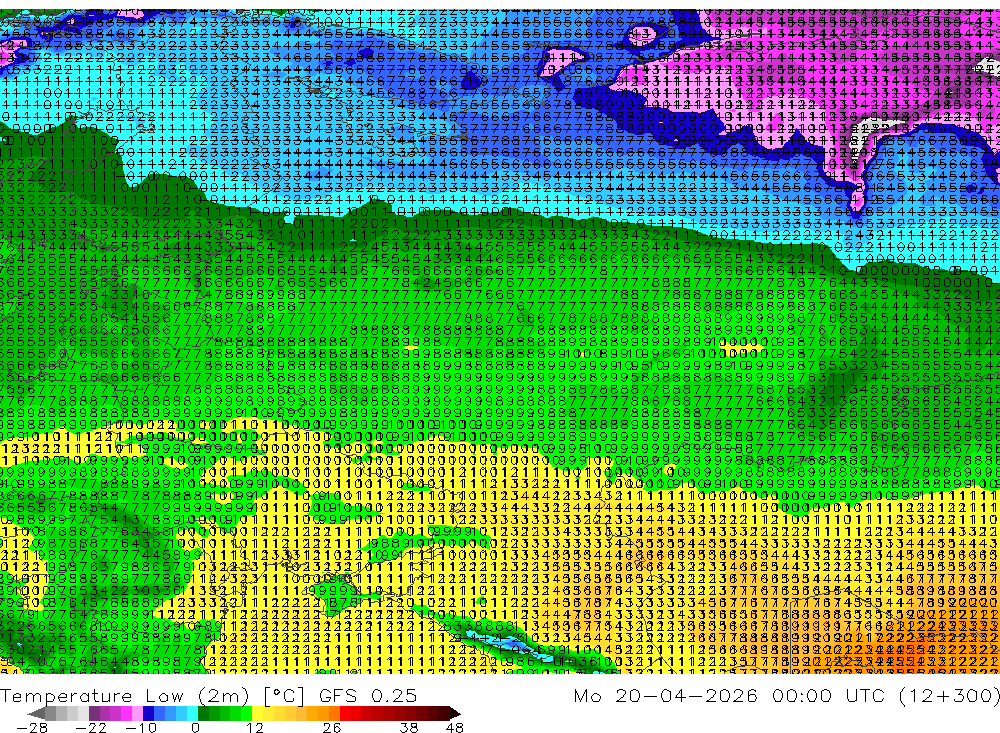Click the "26" legend value
The height and width of the screenshot is (733, 1000).
[332, 728]
